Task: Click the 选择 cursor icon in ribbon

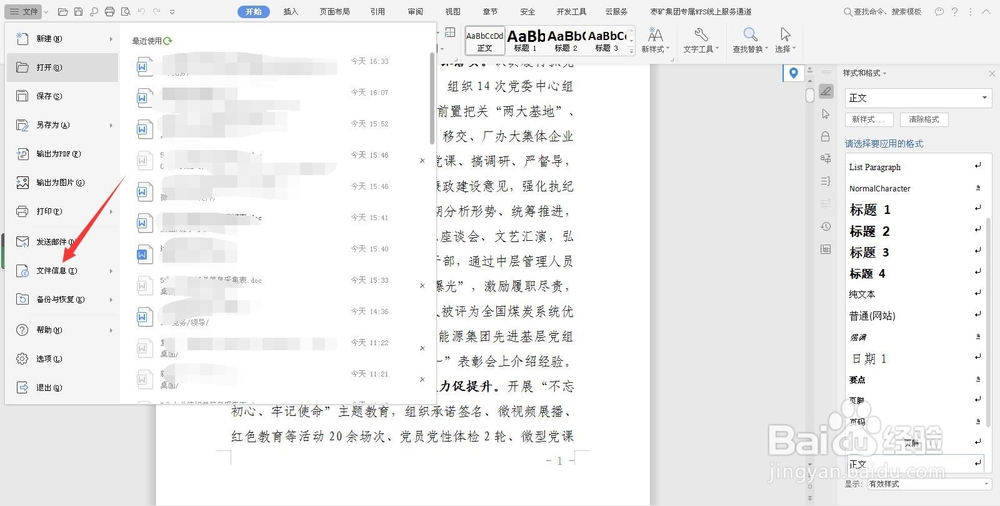Action: pos(785,34)
